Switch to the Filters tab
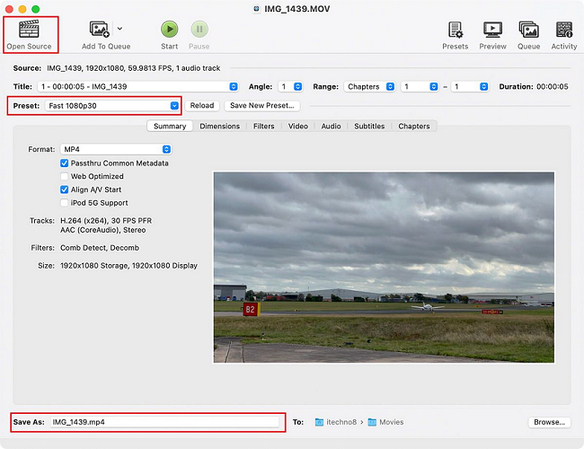Screen dimensions: 584x449 264,126
